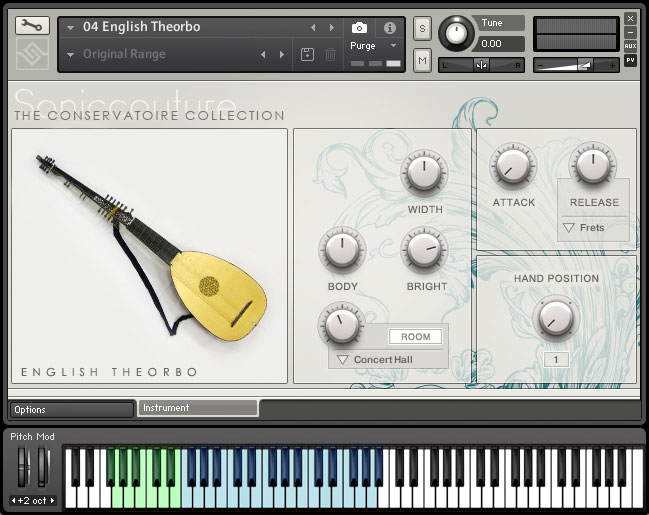649x515 pixels.
Task: Click the Tune knob
Action: pyautogui.click(x=456, y=33)
